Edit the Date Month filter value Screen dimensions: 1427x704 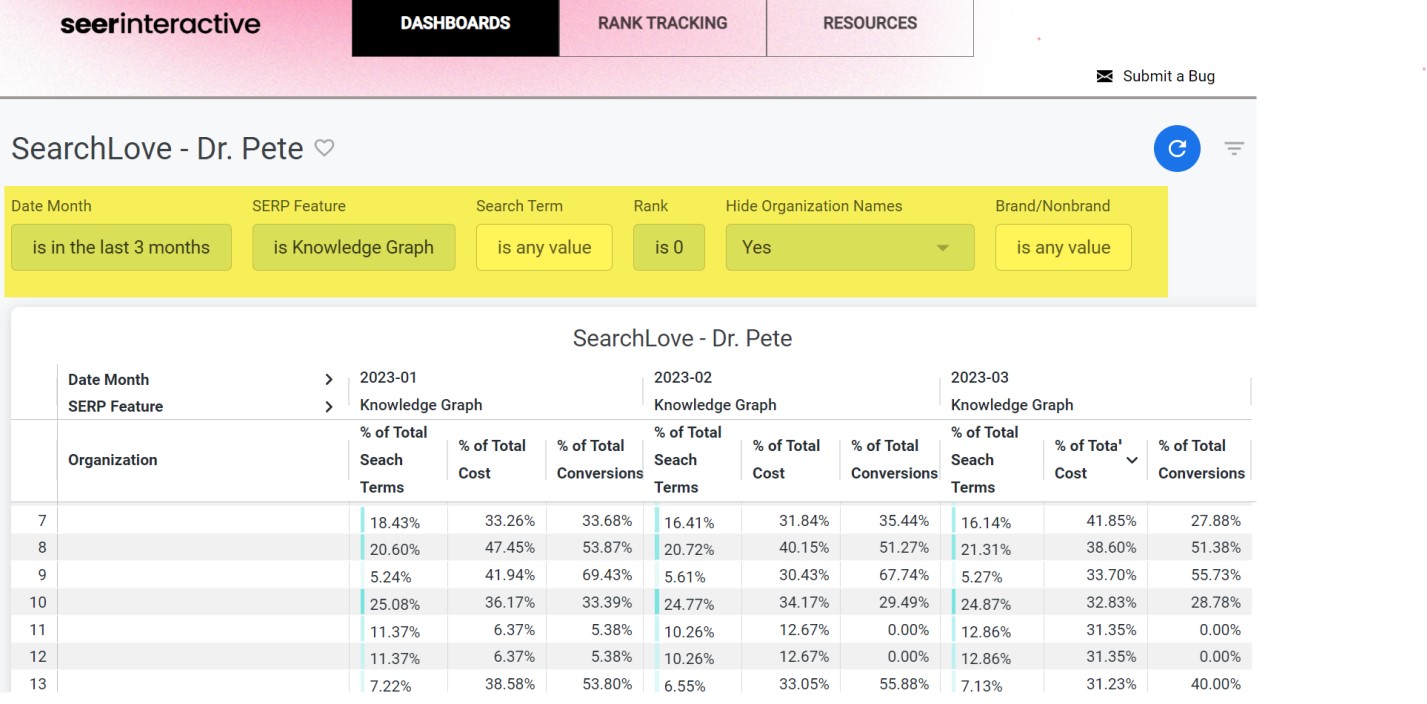pos(121,247)
